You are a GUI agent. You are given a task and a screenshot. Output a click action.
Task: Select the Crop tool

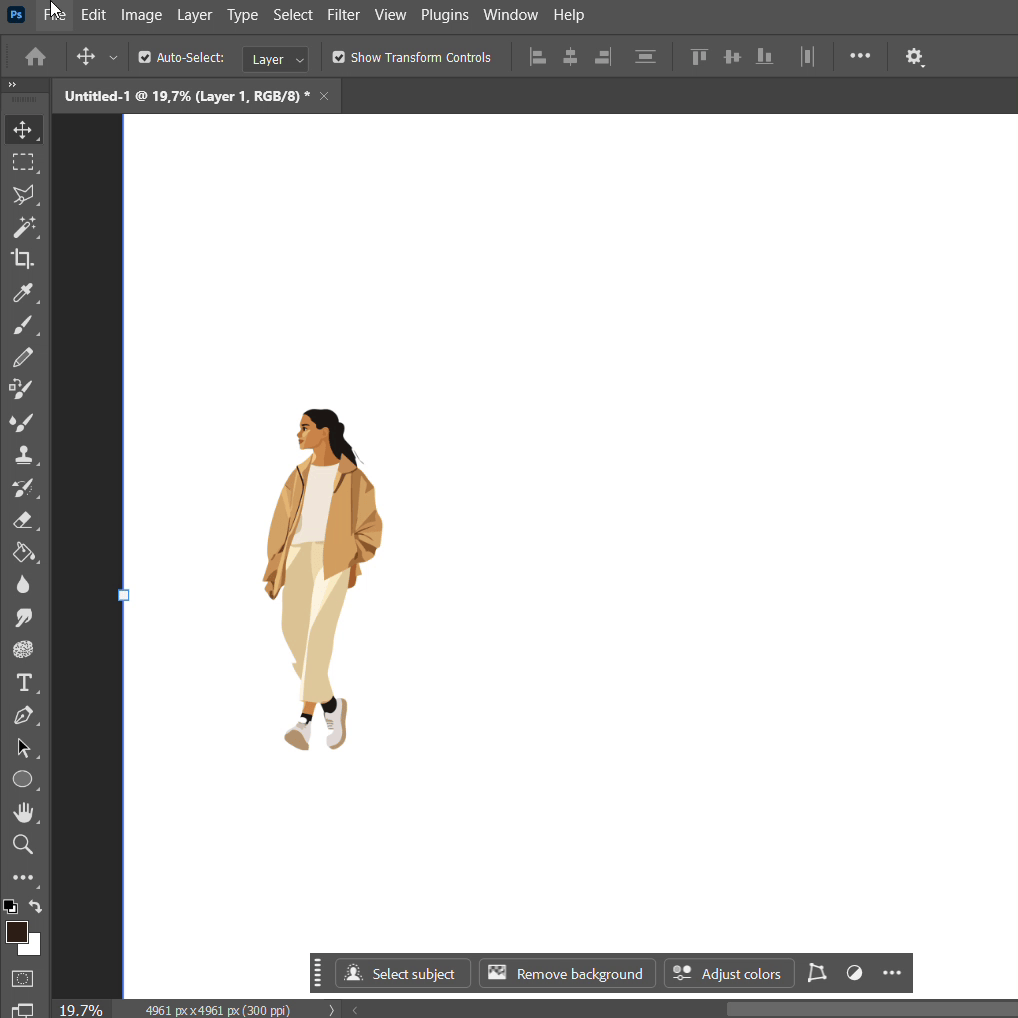coord(22,260)
